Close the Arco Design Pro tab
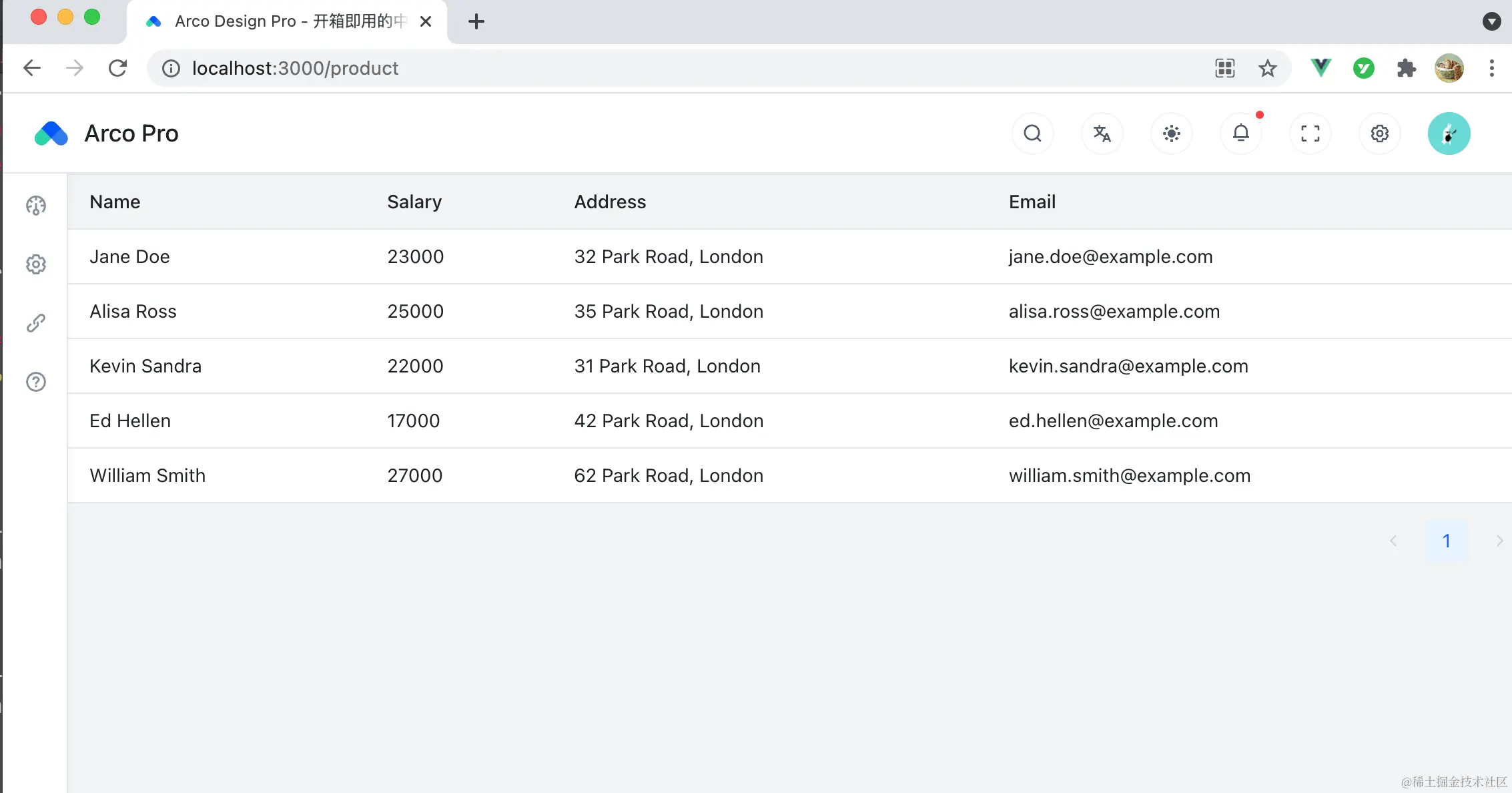Image resolution: width=1512 pixels, height=793 pixels. (x=426, y=21)
